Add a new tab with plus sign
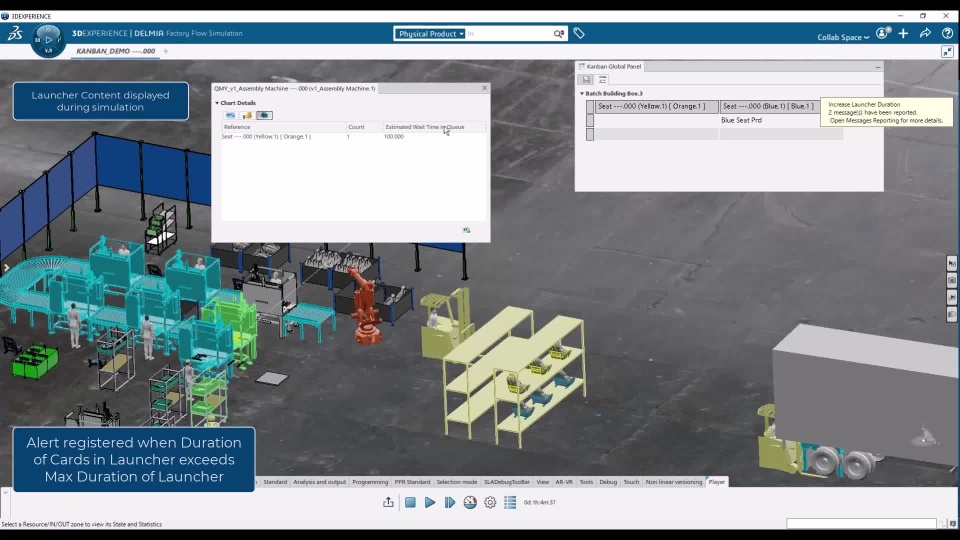Viewport: 960px width, 540px height. (x=165, y=51)
